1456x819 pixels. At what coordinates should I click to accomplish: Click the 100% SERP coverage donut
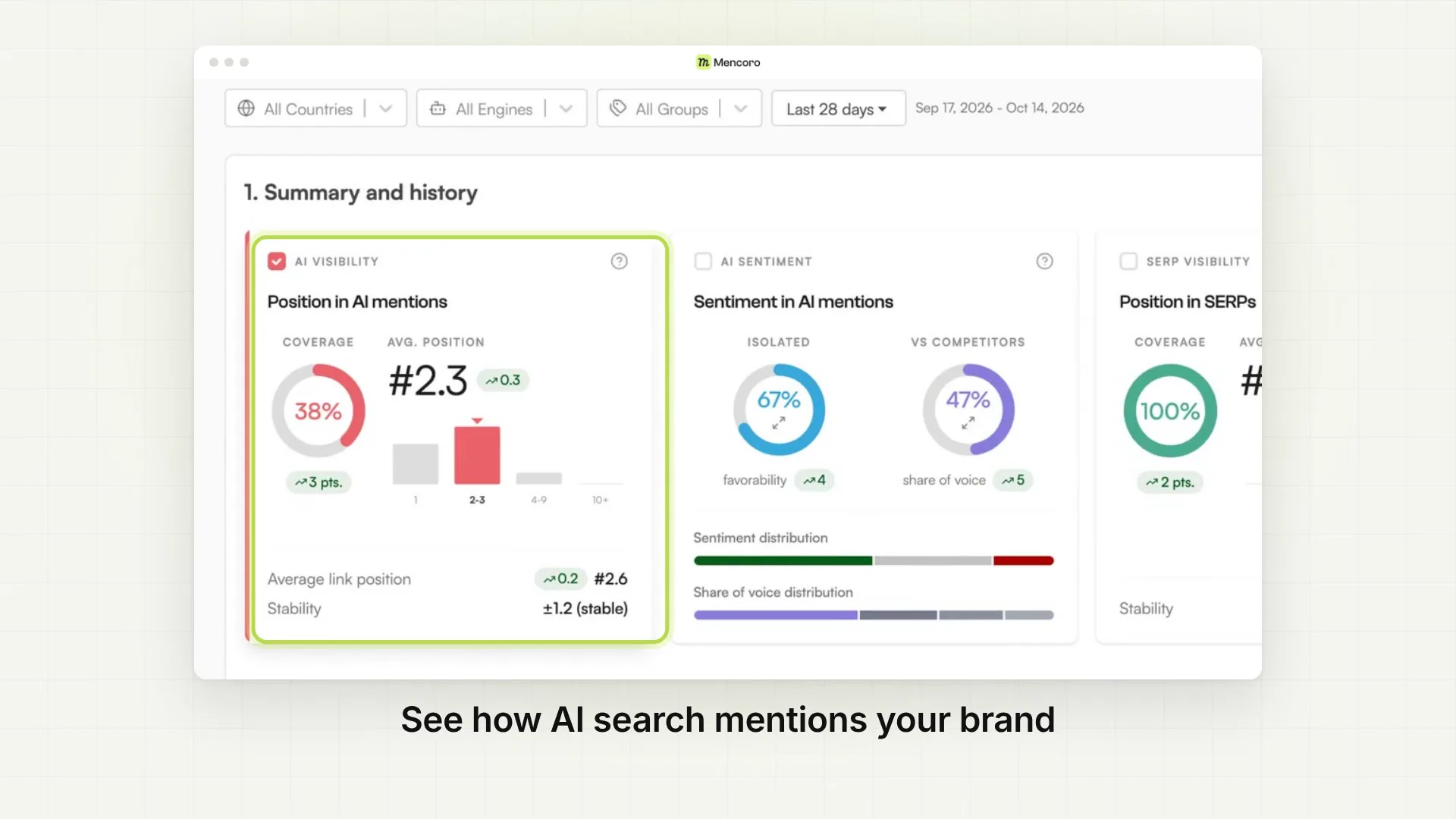[x=1170, y=411]
